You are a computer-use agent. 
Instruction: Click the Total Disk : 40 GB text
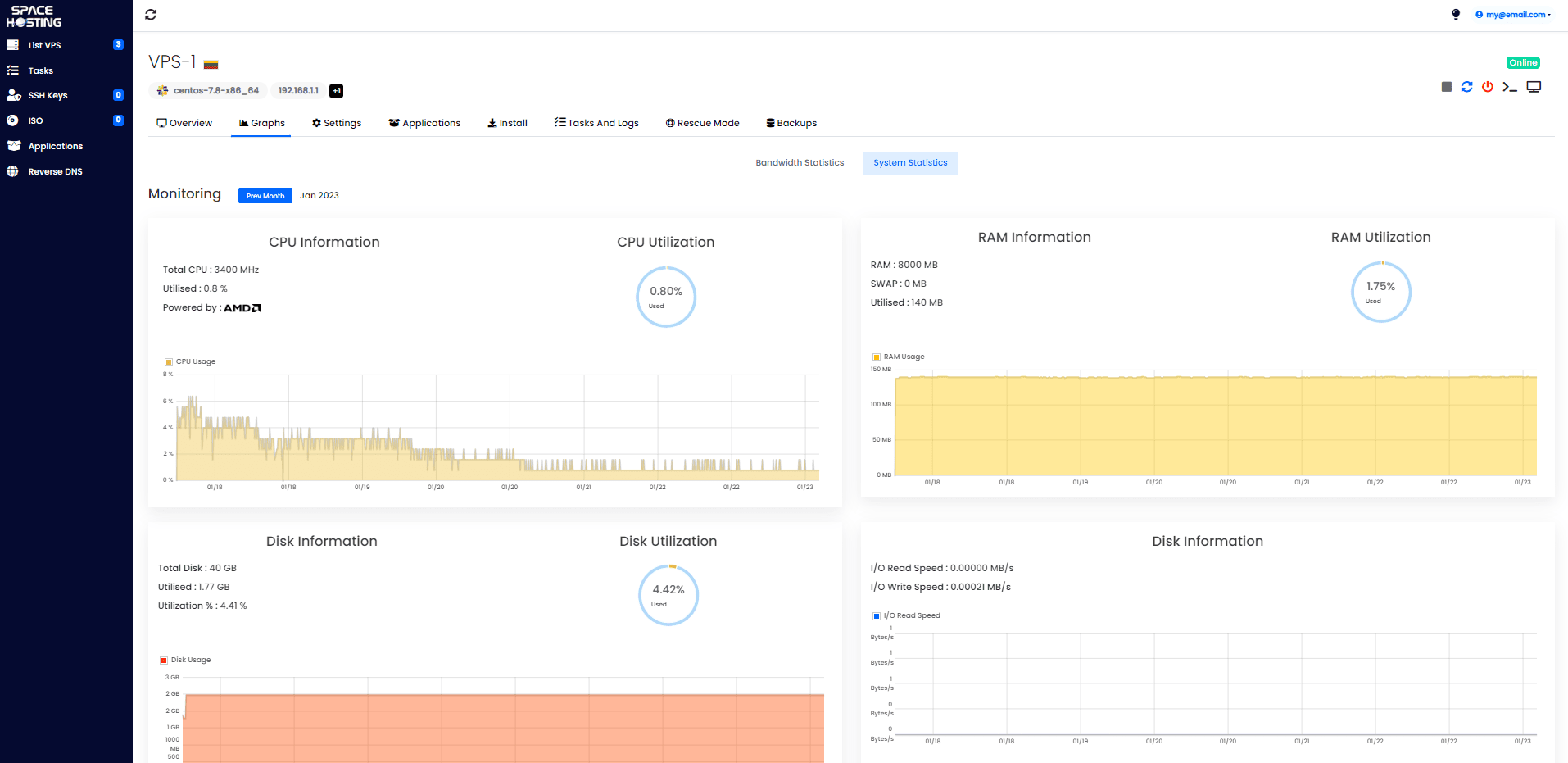197,568
